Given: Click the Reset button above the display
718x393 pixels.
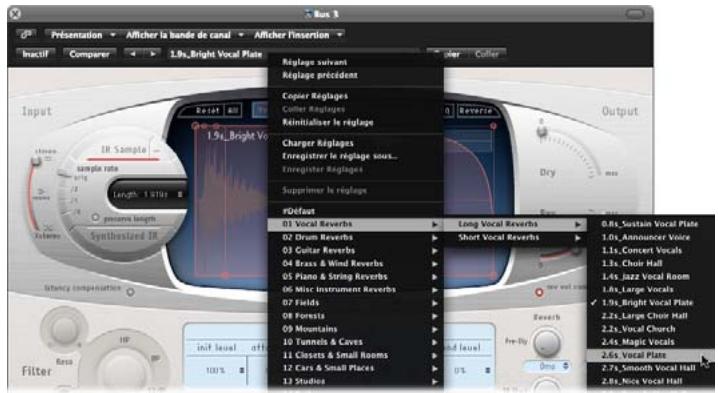Looking at the screenshot, I should coord(206,111).
